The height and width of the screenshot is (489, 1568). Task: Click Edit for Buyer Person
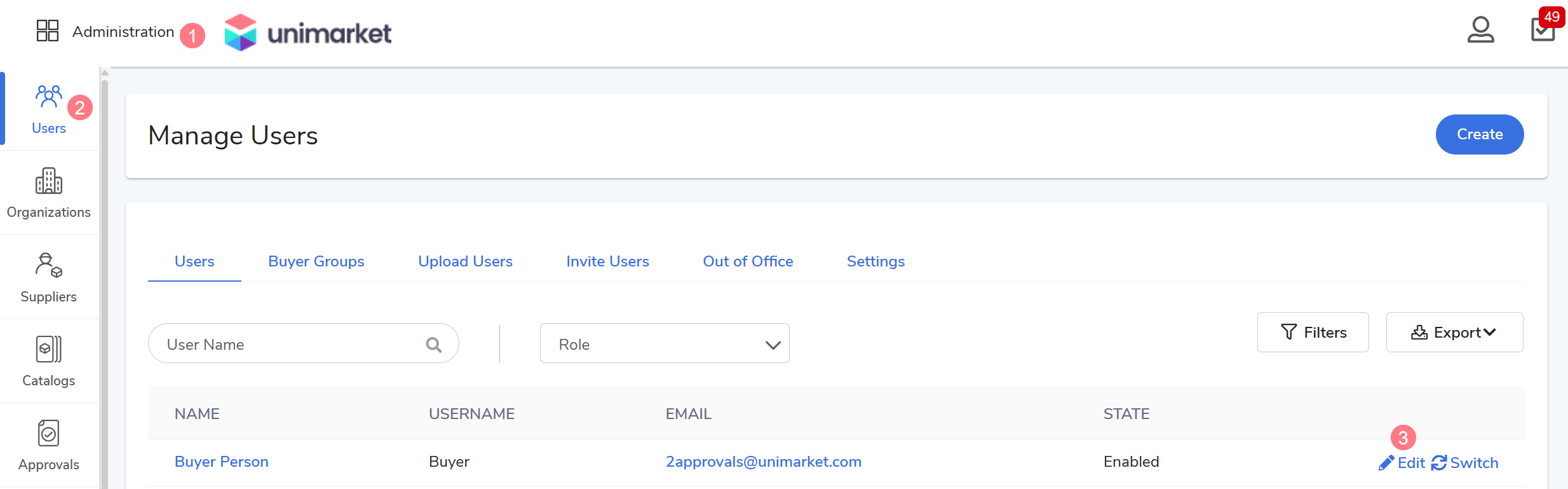point(1402,463)
